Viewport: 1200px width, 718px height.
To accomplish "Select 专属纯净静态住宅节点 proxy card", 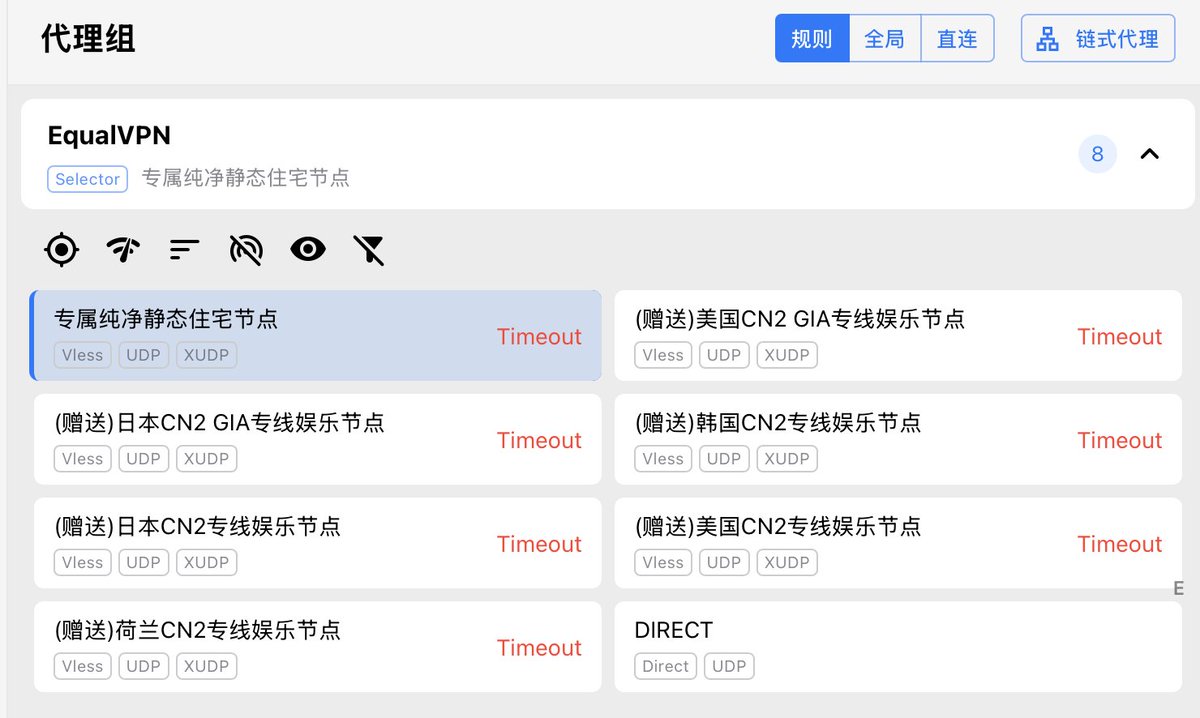I will point(316,336).
